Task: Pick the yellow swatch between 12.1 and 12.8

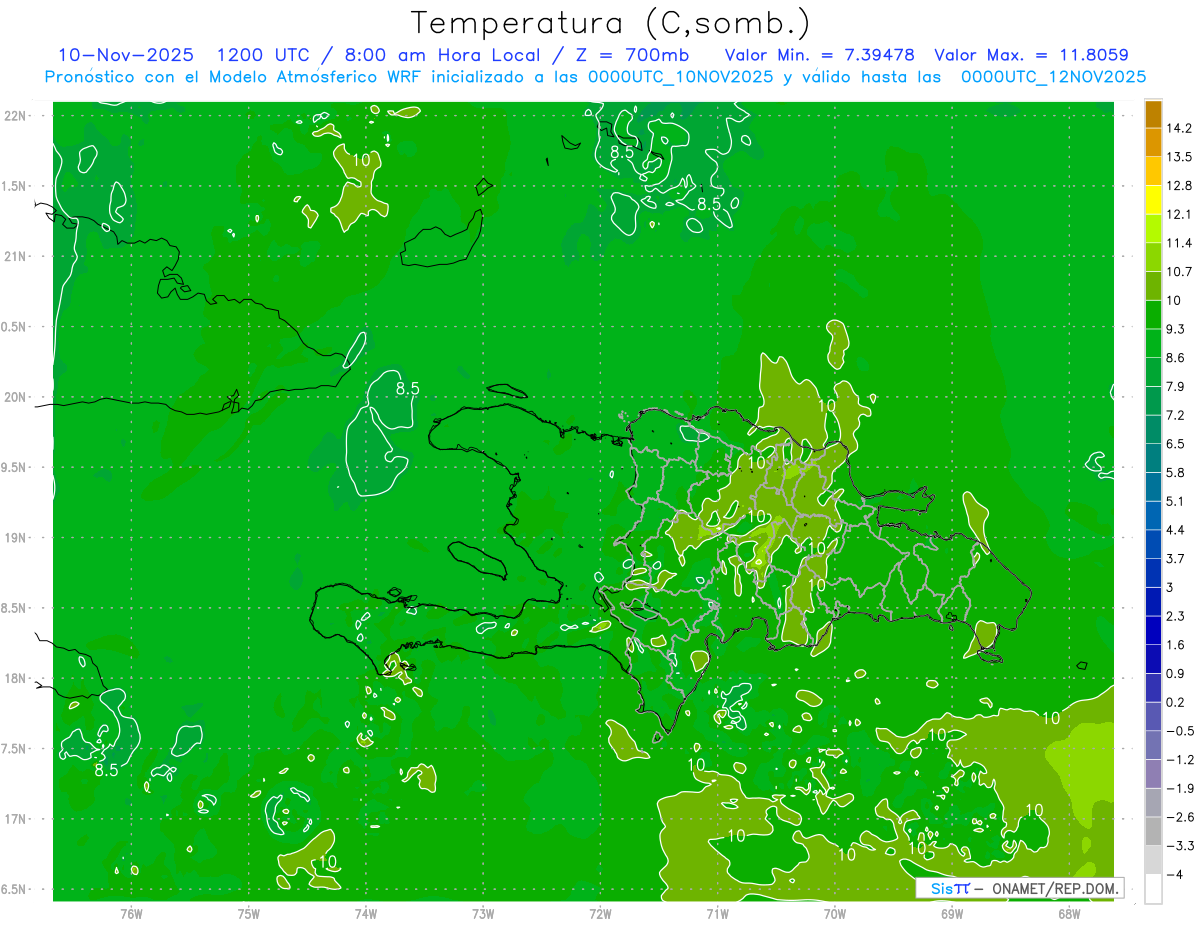Action: click(1153, 200)
